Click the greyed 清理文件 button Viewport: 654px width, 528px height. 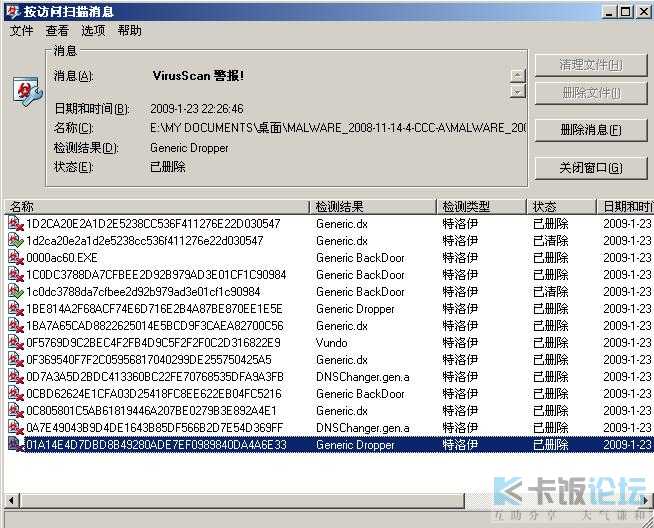click(591, 65)
